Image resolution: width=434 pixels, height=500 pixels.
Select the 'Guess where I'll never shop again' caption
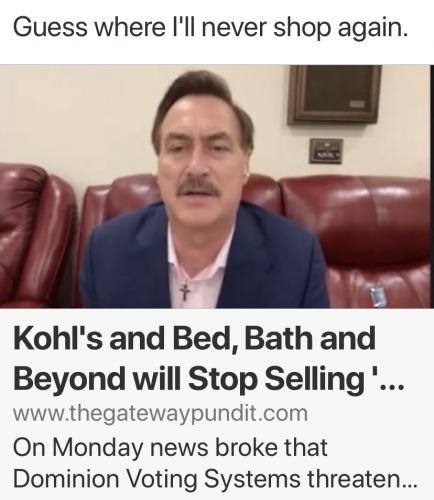click(x=210, y=28)
